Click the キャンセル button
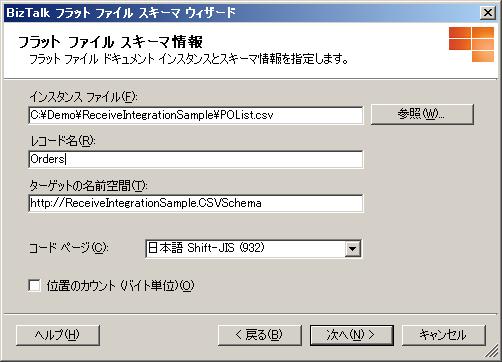 [x=444, y=335]
